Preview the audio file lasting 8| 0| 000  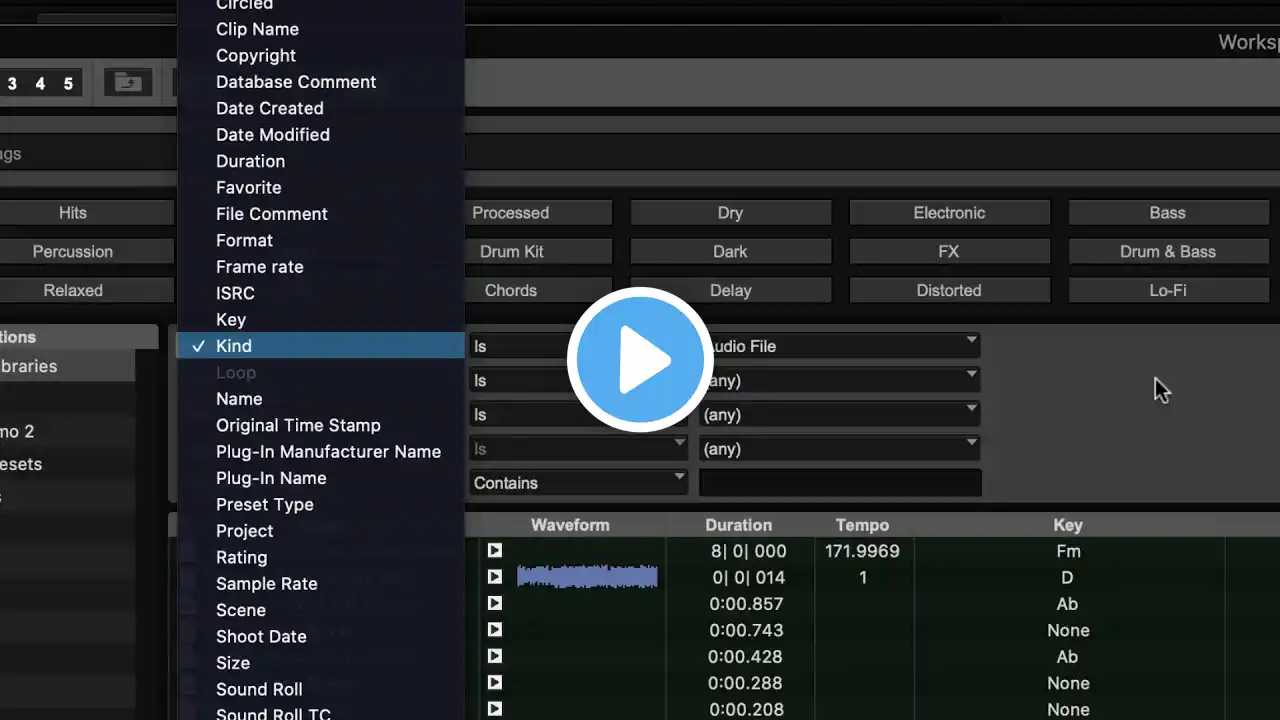pyautogui.click(x=494, y=551)
